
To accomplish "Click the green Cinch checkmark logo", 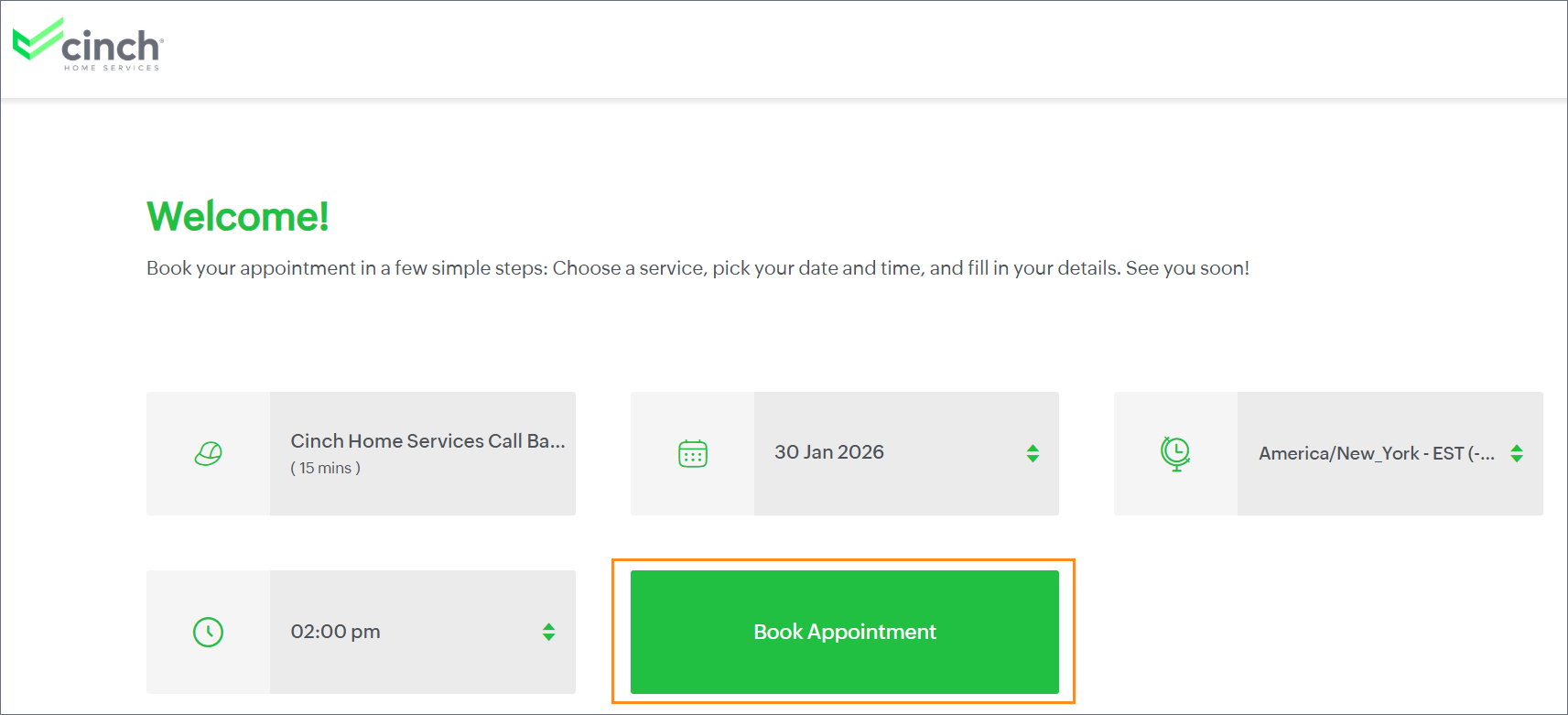I will [37, 39].
